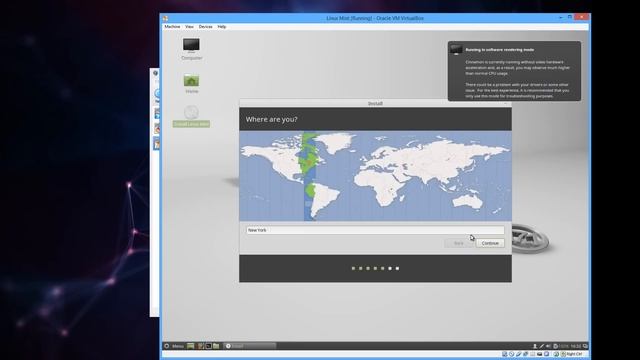Click the hard disk activity status icon
Screen dimensions: 640x360
(x=504, y=354)
